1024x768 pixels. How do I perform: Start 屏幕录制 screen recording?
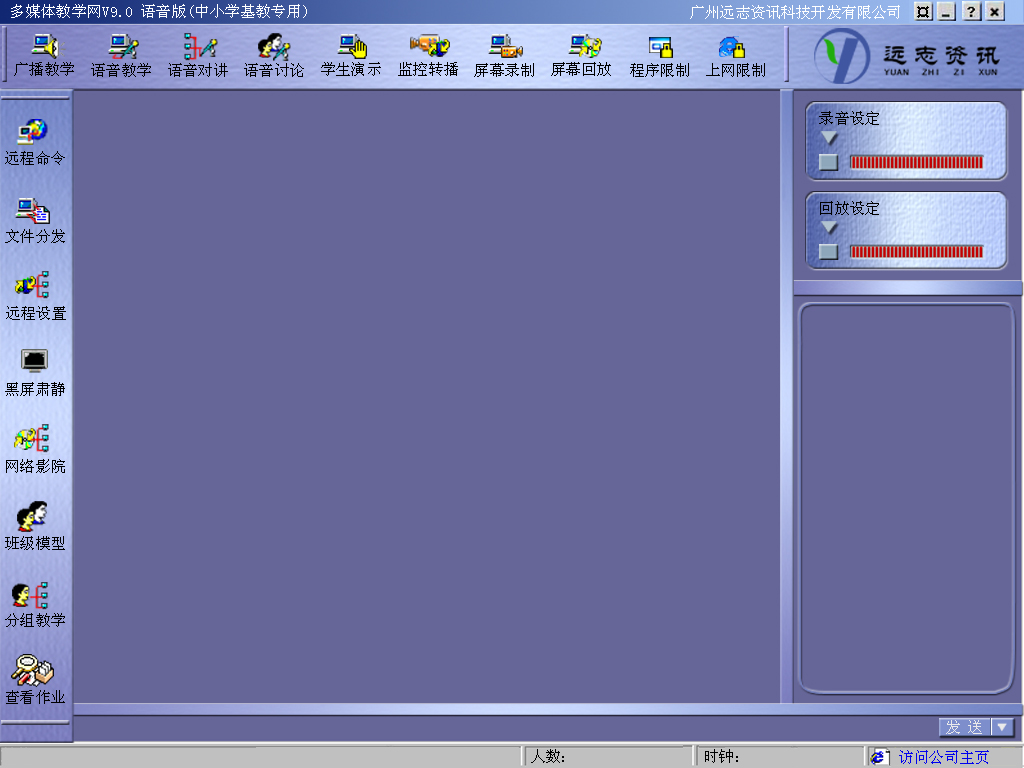coord(504,56)
